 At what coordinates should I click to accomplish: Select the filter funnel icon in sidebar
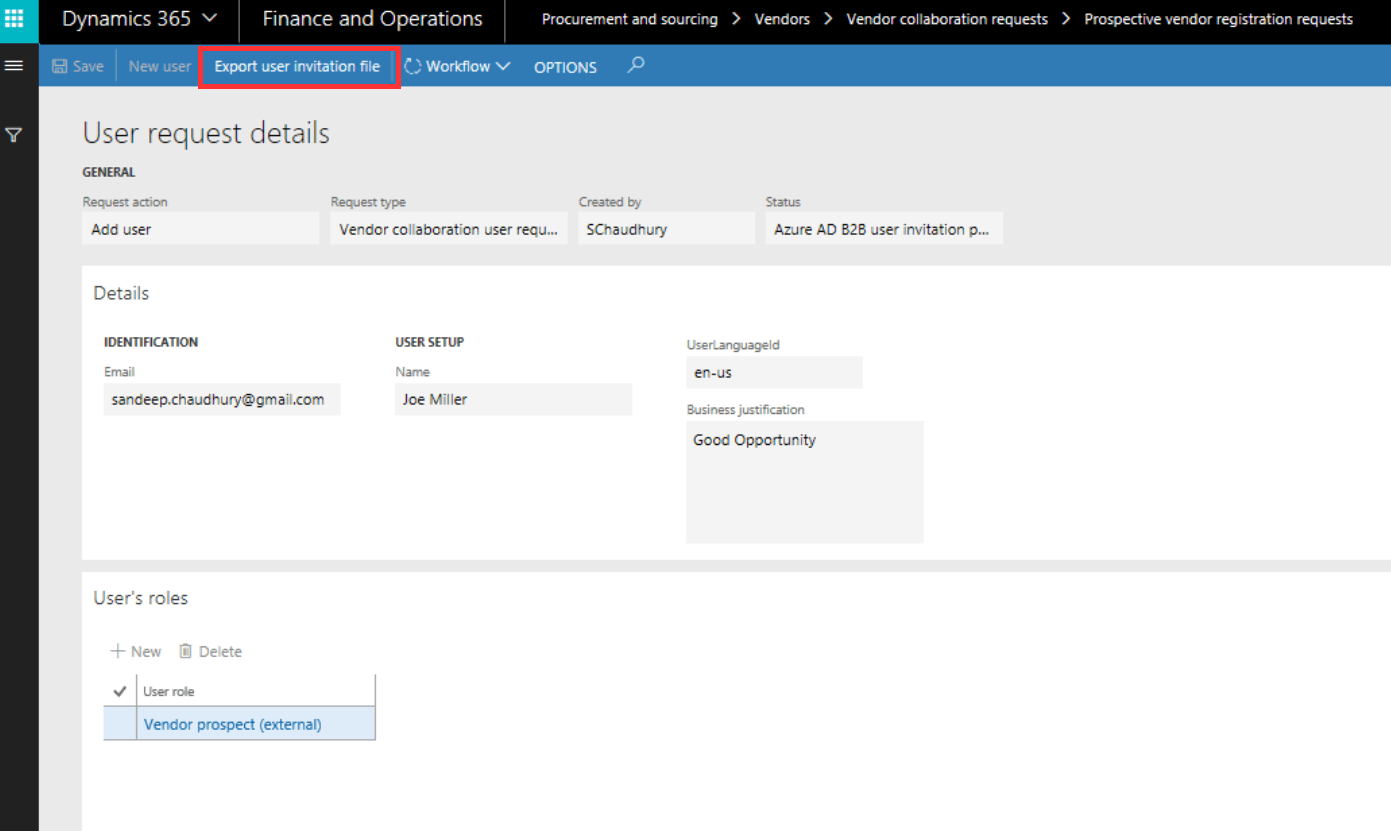click(x=15, y=135)
